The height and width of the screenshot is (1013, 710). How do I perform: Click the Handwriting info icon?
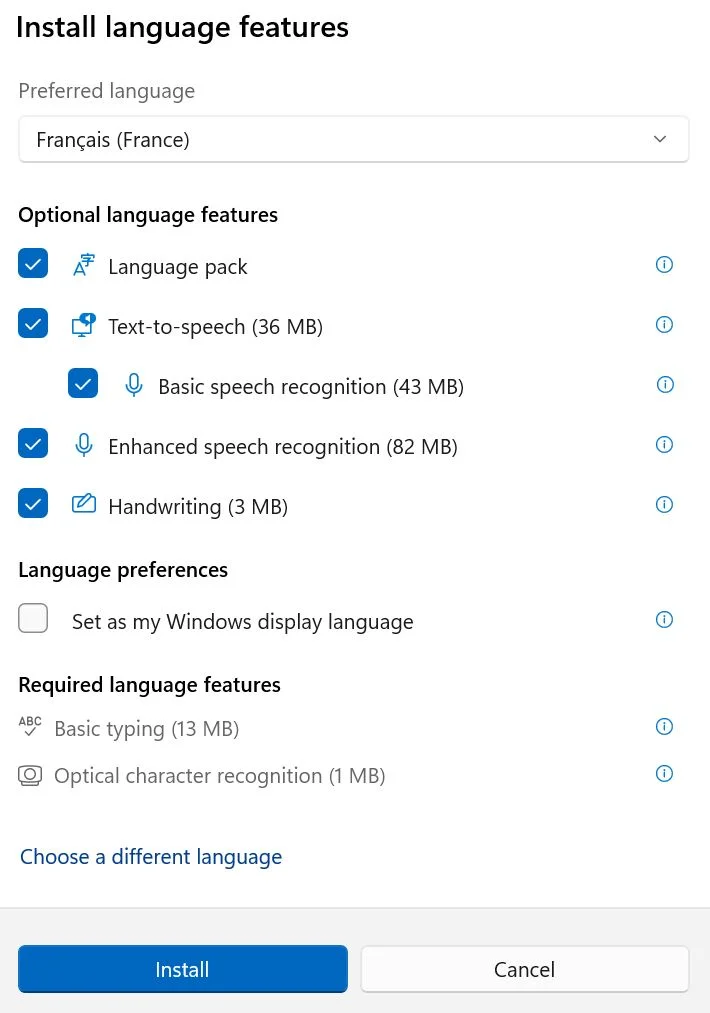[664, 505]
